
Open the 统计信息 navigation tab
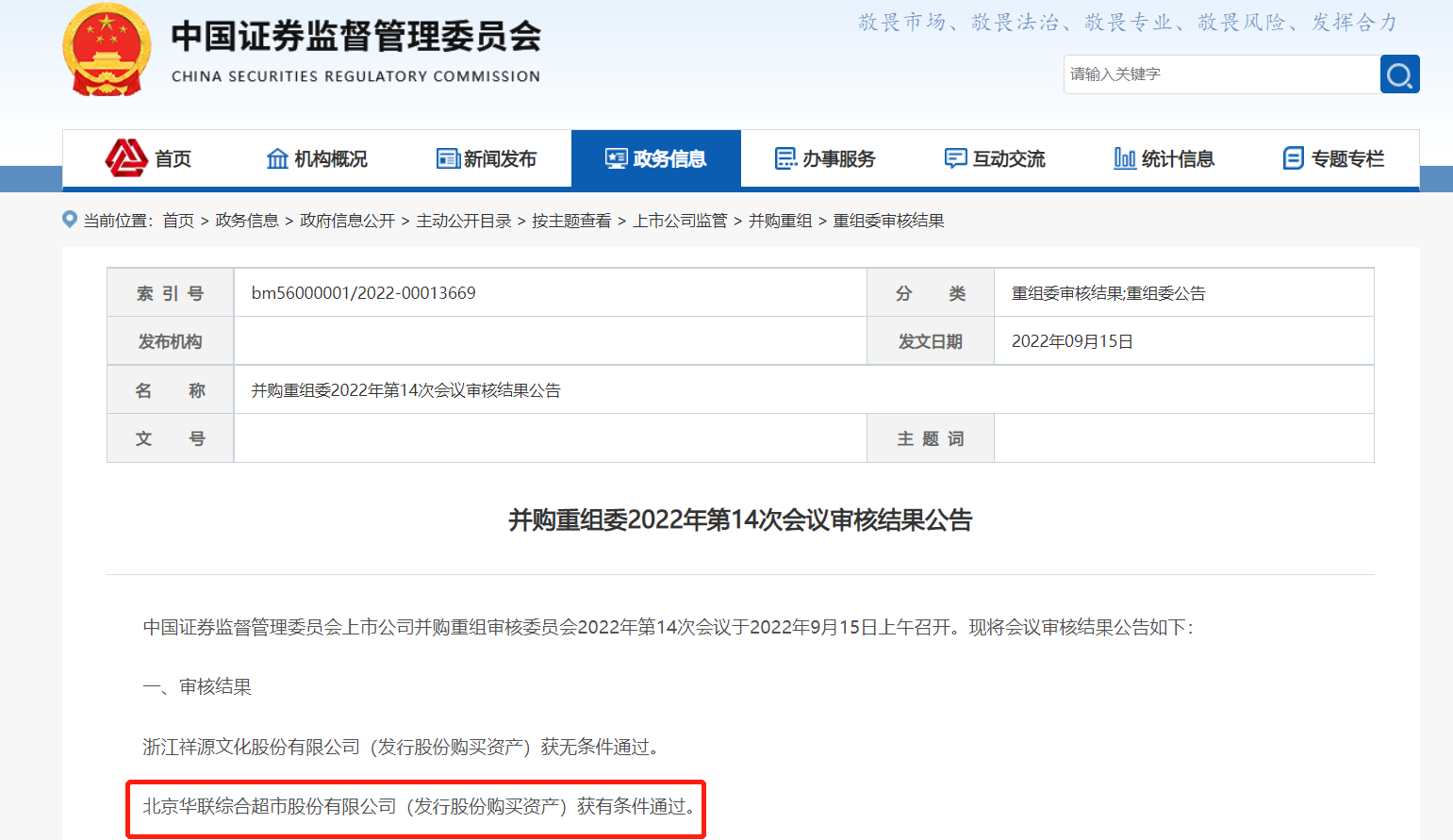(1165, 158)
